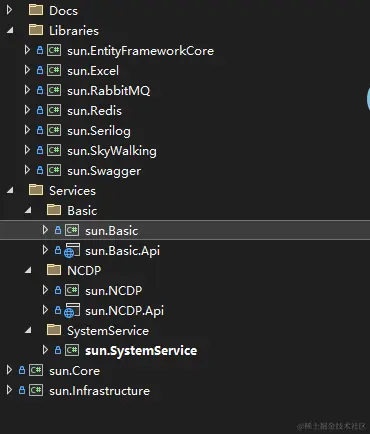Select the NCDP folder label
The height and width of the screenshot is (434, 370).
[x=84, y=270]
